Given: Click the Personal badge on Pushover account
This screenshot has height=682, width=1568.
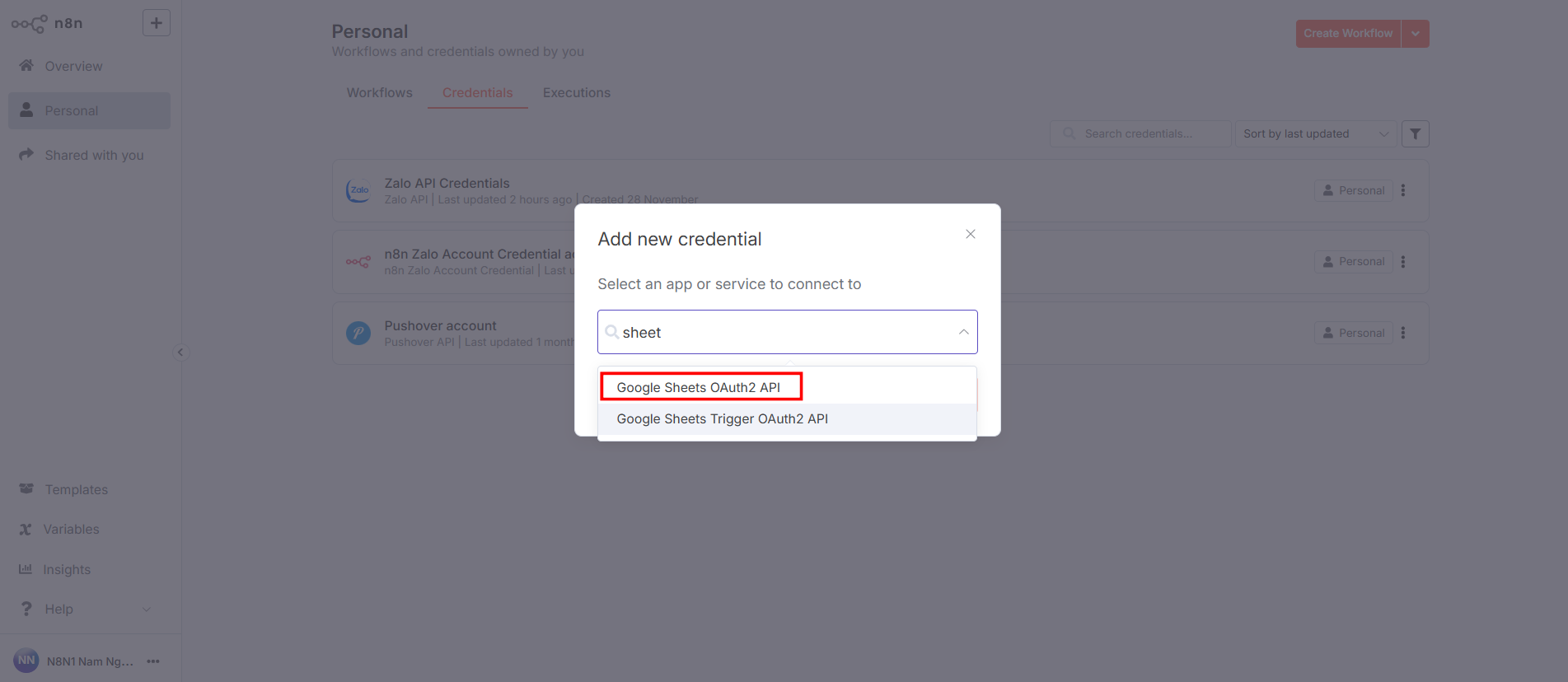Looking at the screenshot, I should [x=1353, y=333].
